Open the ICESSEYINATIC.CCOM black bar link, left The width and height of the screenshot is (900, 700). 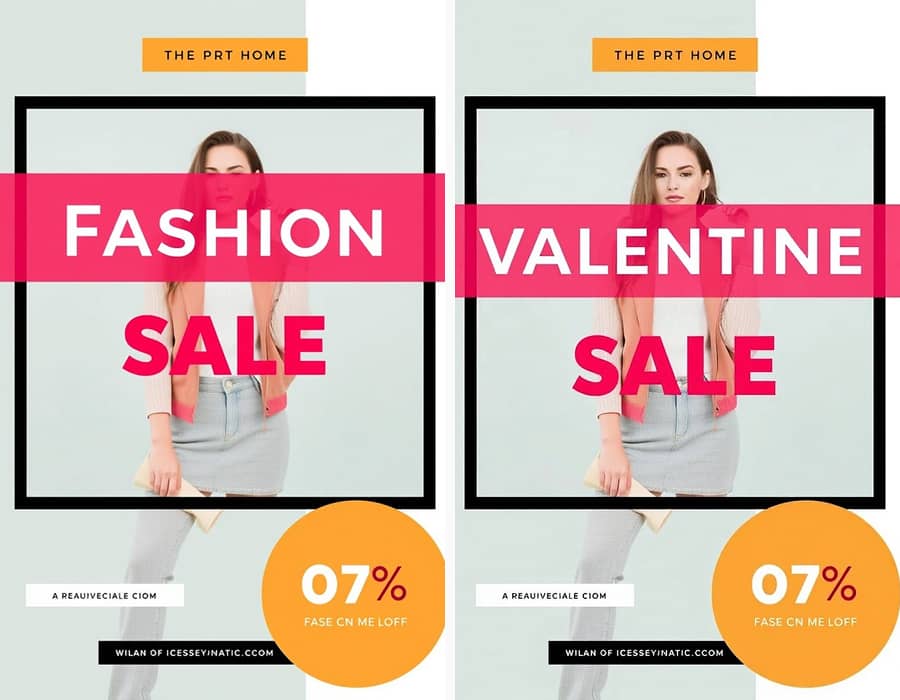click(195, 653)
